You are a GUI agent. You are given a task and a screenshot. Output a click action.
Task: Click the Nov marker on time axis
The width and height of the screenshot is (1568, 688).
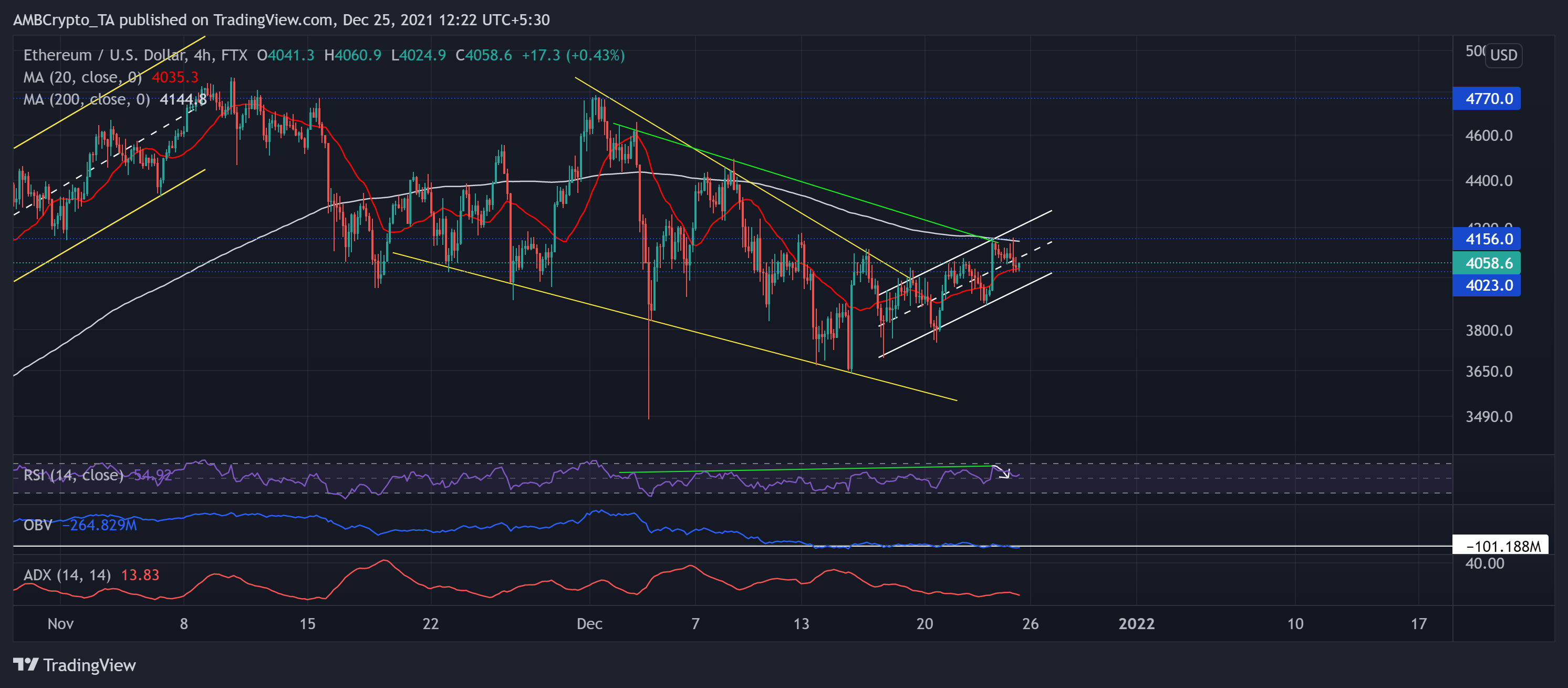point(60,623)
